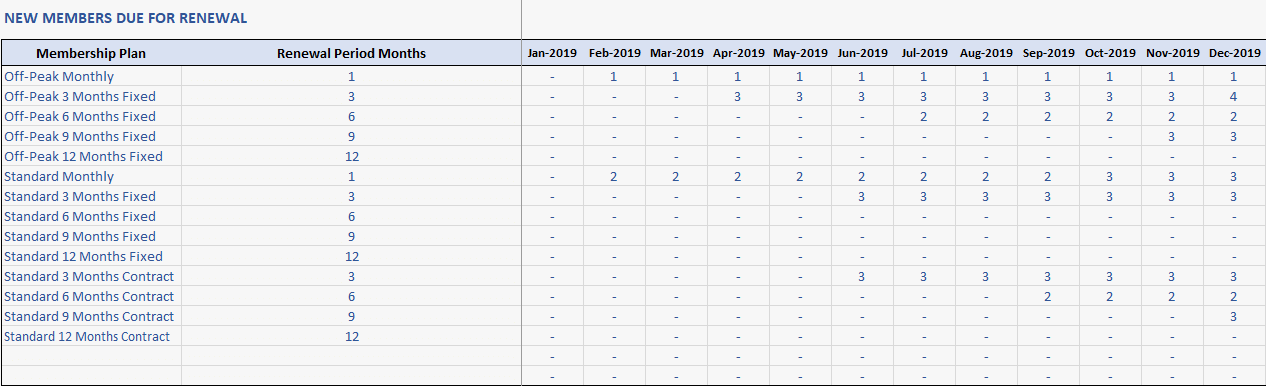
Task: Click the Jan-2019 column header
Action: (x=552, y=53)
